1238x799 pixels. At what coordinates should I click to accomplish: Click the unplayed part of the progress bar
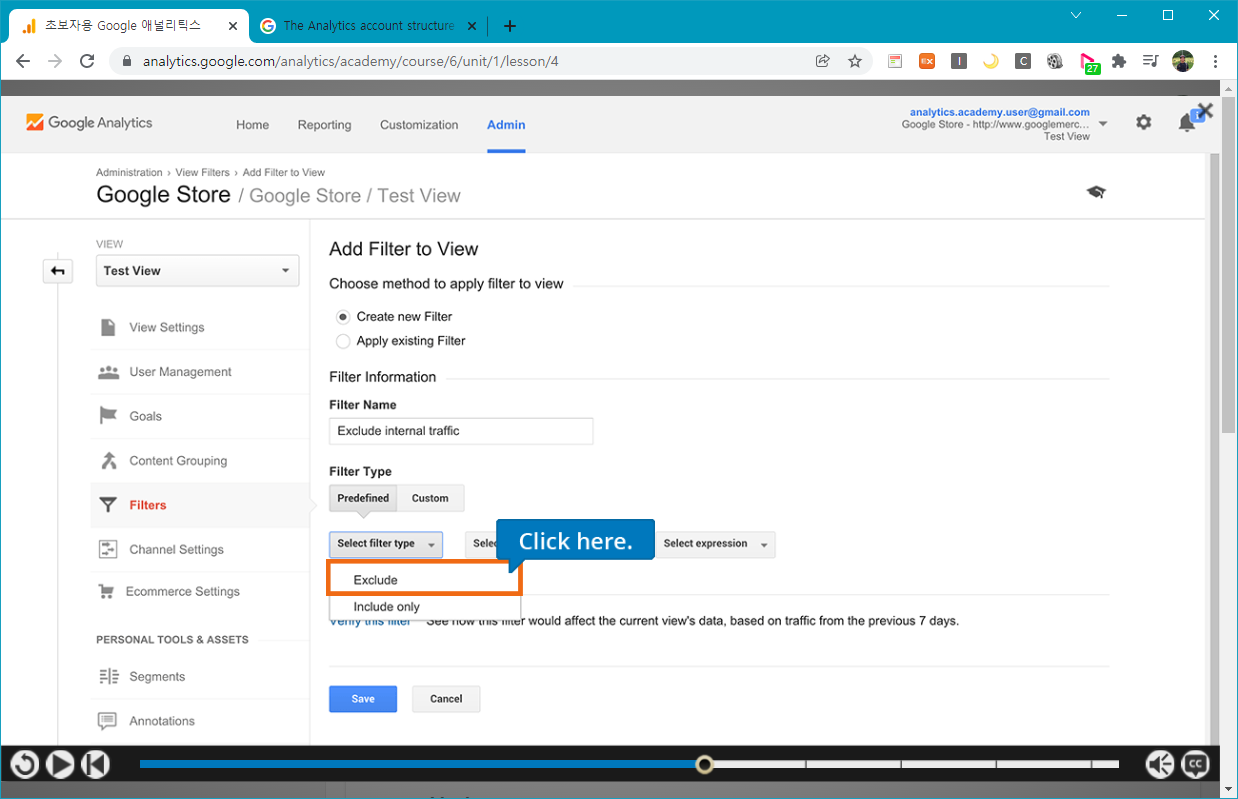917,765
